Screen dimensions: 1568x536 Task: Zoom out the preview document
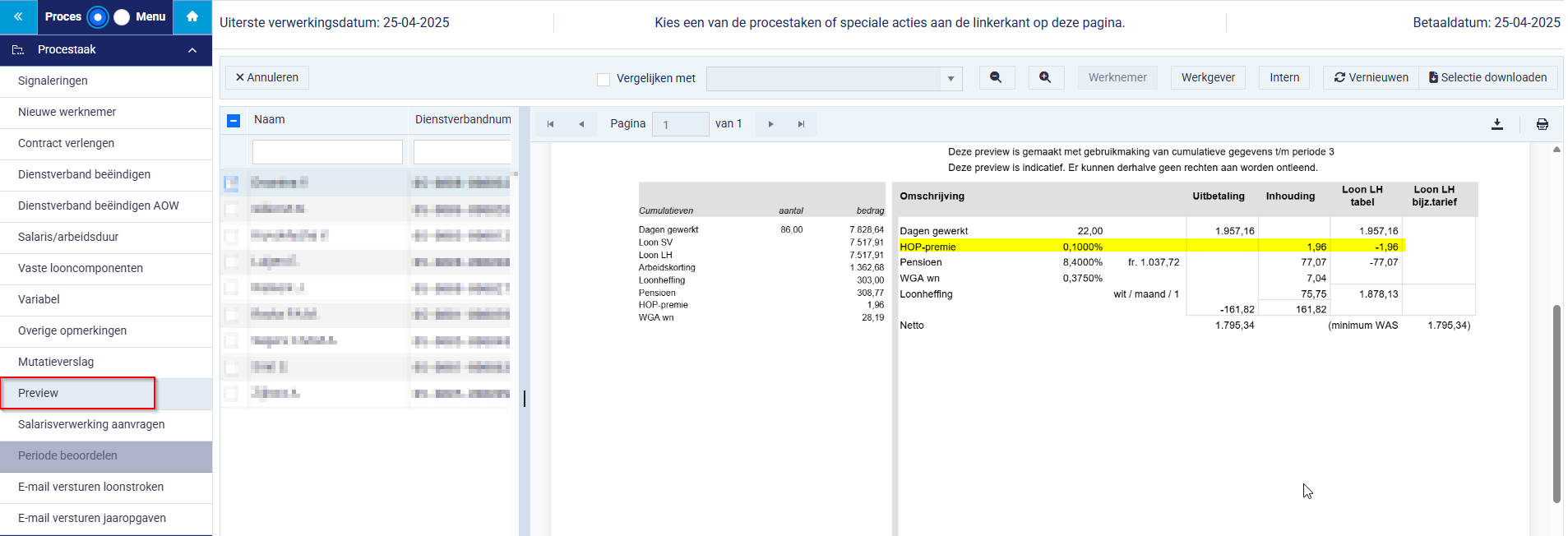996,77
